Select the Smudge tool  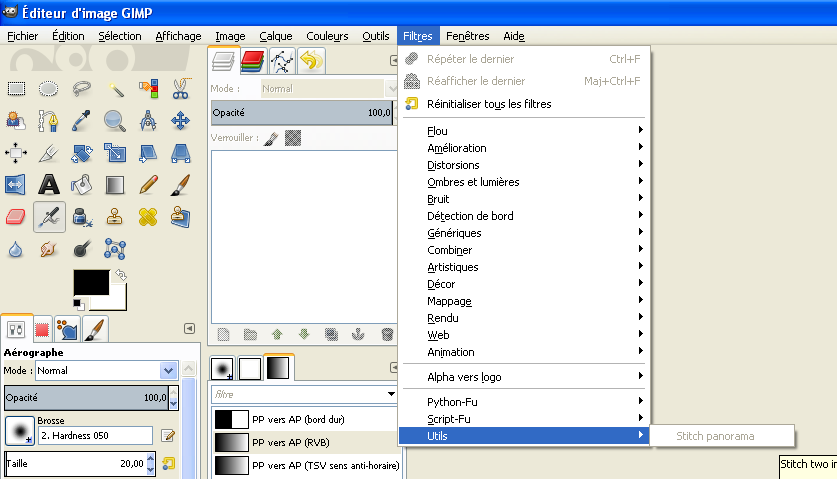pos(49,249)
